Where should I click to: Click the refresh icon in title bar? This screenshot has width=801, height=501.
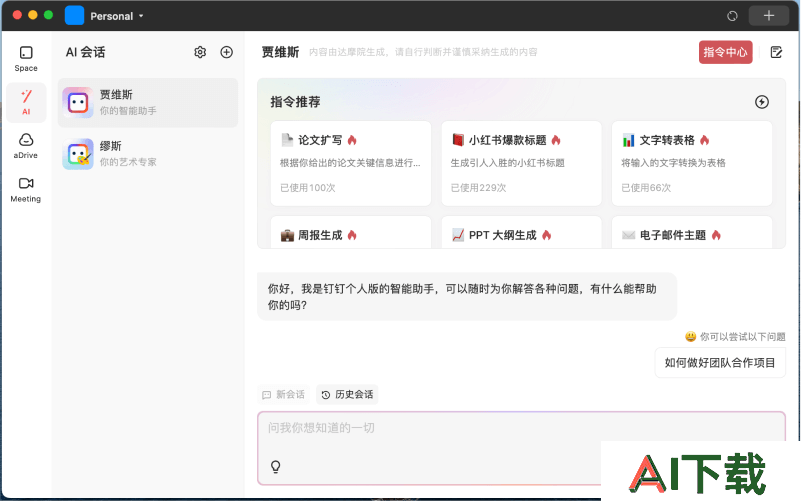pos(732,16)
